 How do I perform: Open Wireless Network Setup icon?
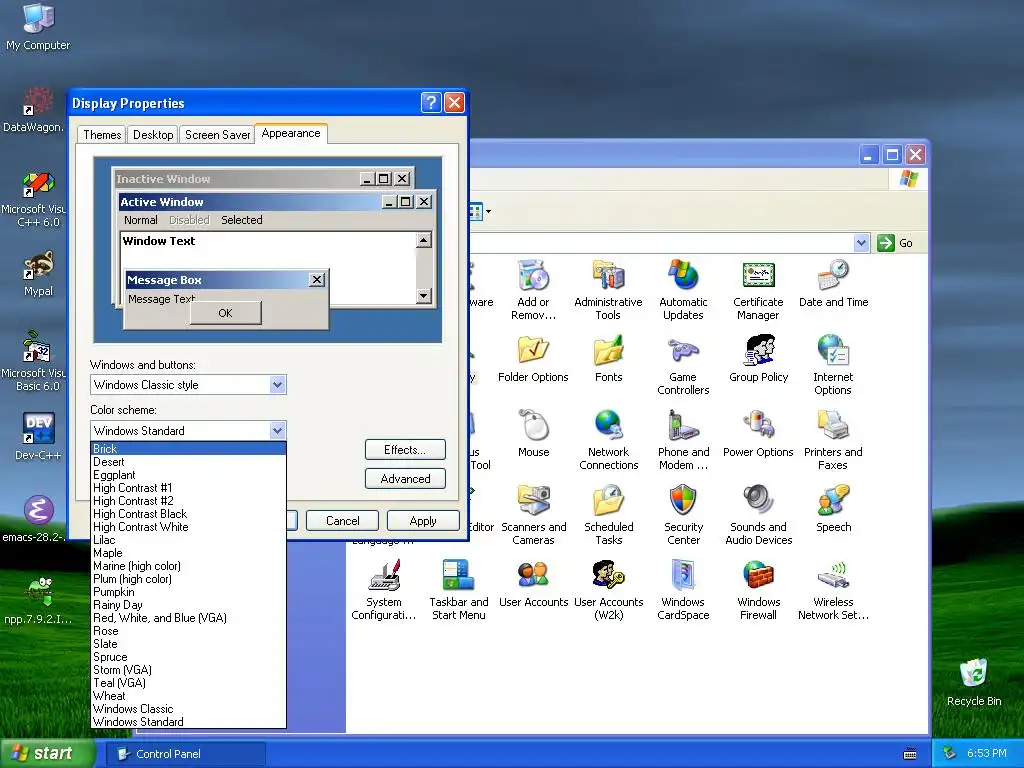pos(833,590)
